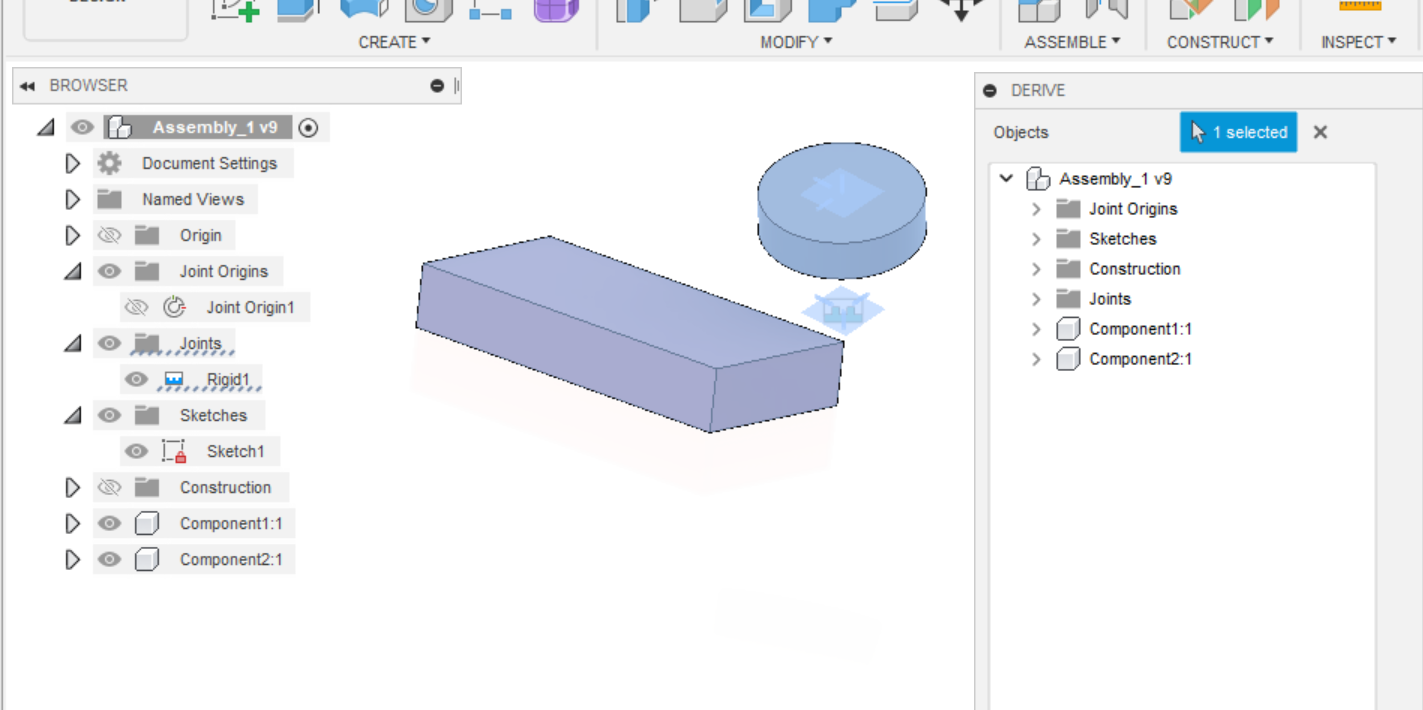Hide the Rigid1 joint

(x=136, y=379)
